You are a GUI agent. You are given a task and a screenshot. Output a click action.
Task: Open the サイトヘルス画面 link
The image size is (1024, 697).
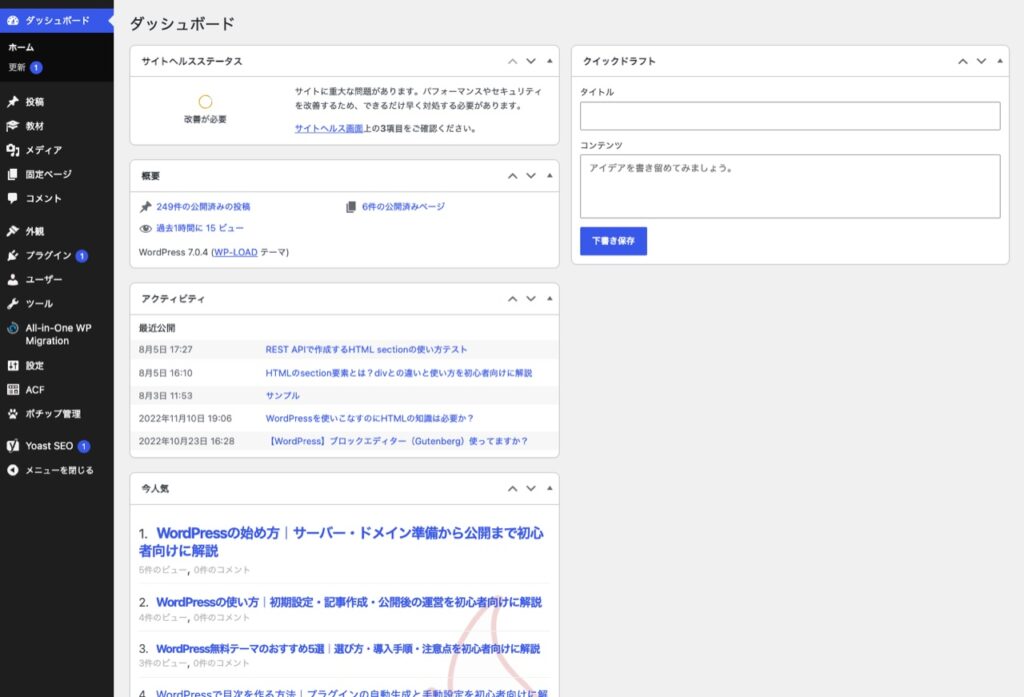(x=328, y=129)
